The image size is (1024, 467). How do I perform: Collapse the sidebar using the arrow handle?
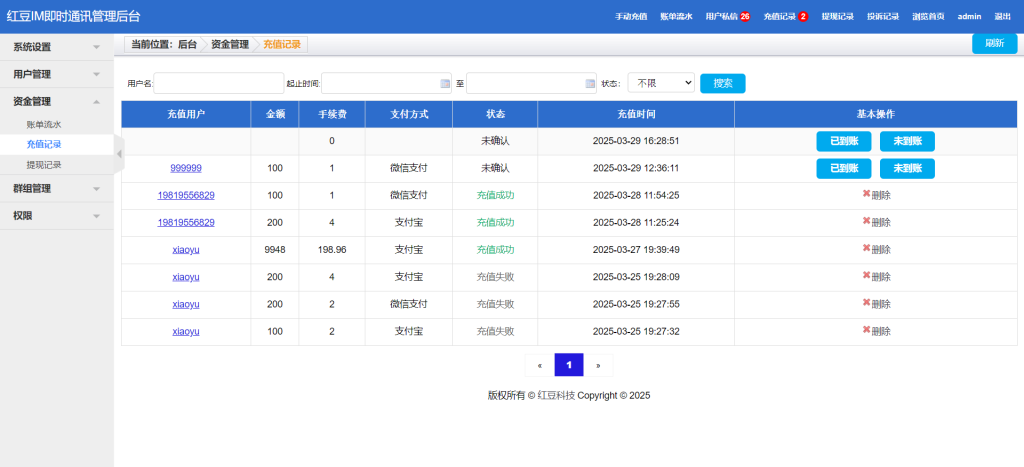[x=119, y=153]
